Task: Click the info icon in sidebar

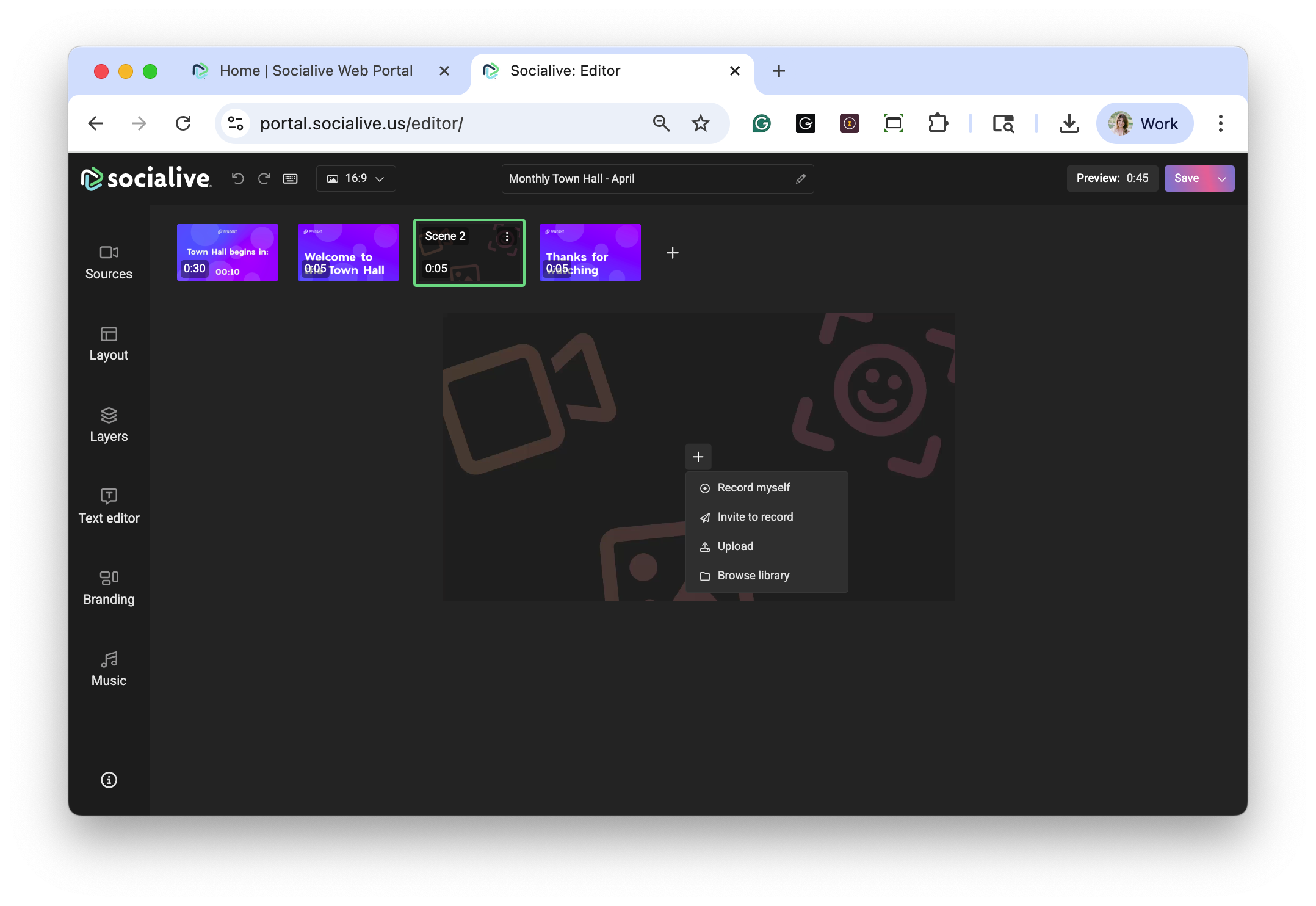Action: [109, 780]
